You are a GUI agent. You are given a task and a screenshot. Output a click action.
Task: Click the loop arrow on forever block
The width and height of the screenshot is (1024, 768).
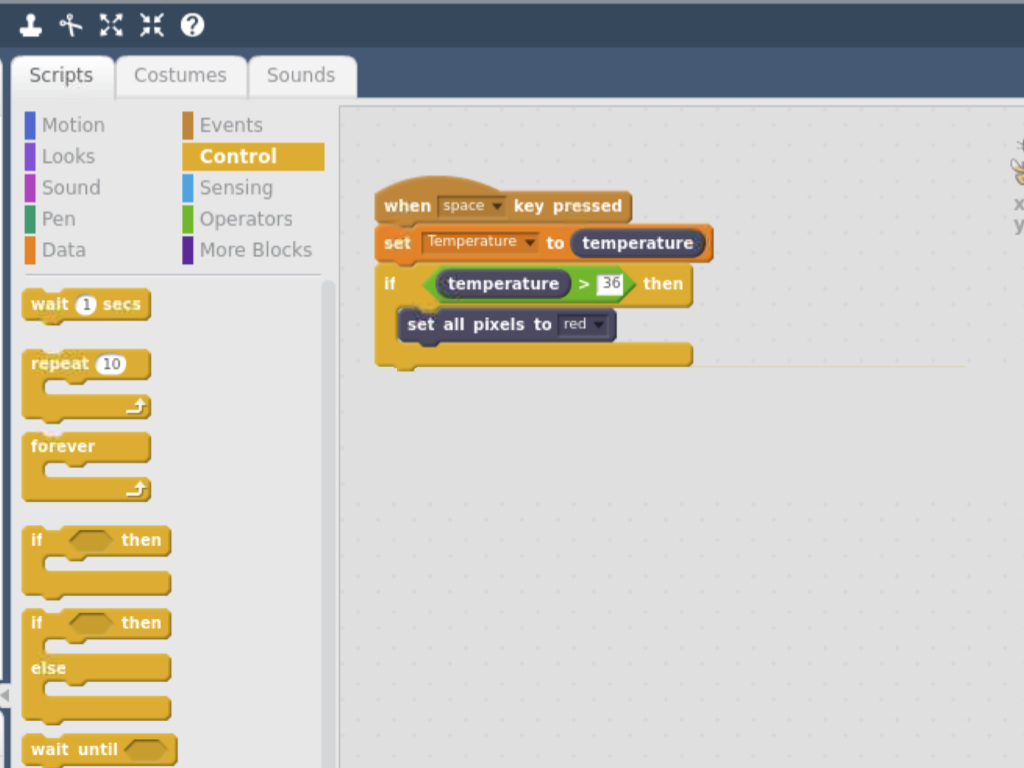click(x=136, y=490)
